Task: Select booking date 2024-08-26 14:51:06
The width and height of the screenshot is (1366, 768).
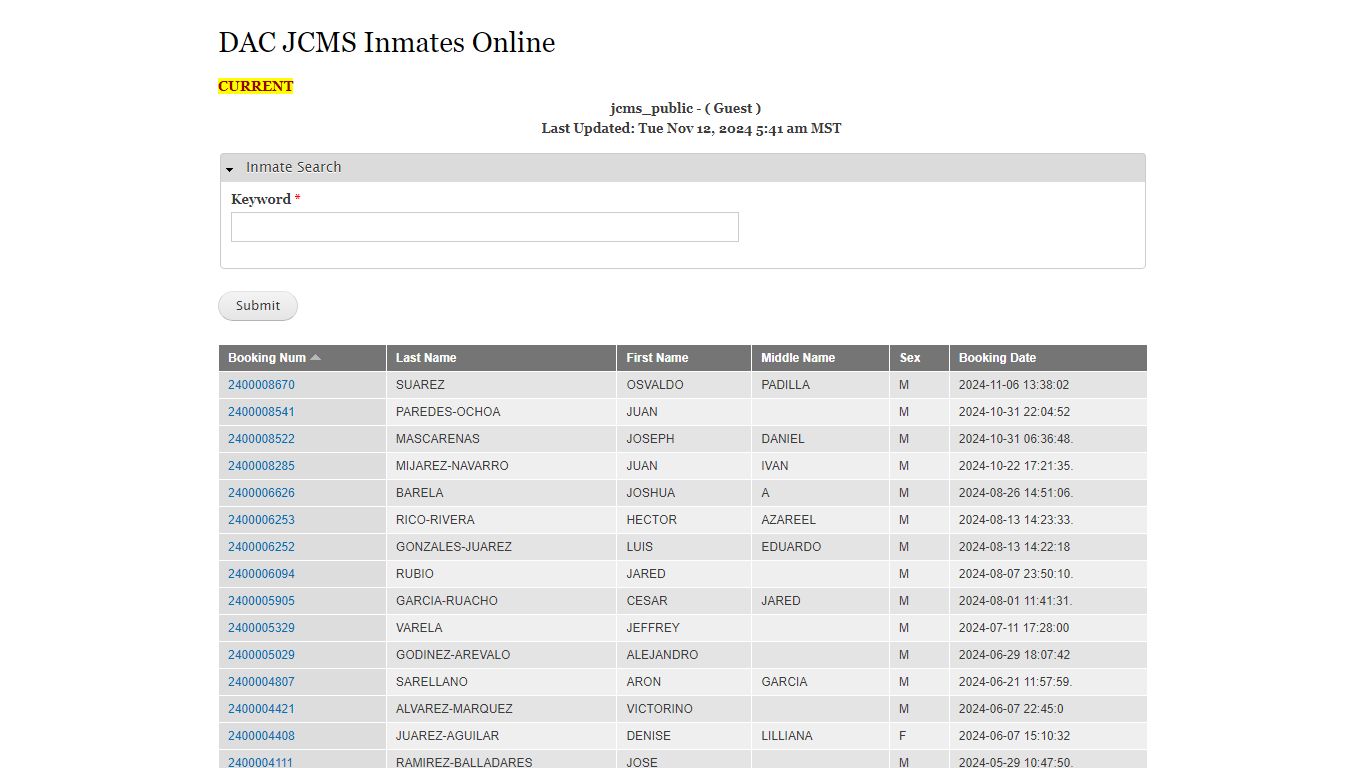Action: tap(1048, 493)
